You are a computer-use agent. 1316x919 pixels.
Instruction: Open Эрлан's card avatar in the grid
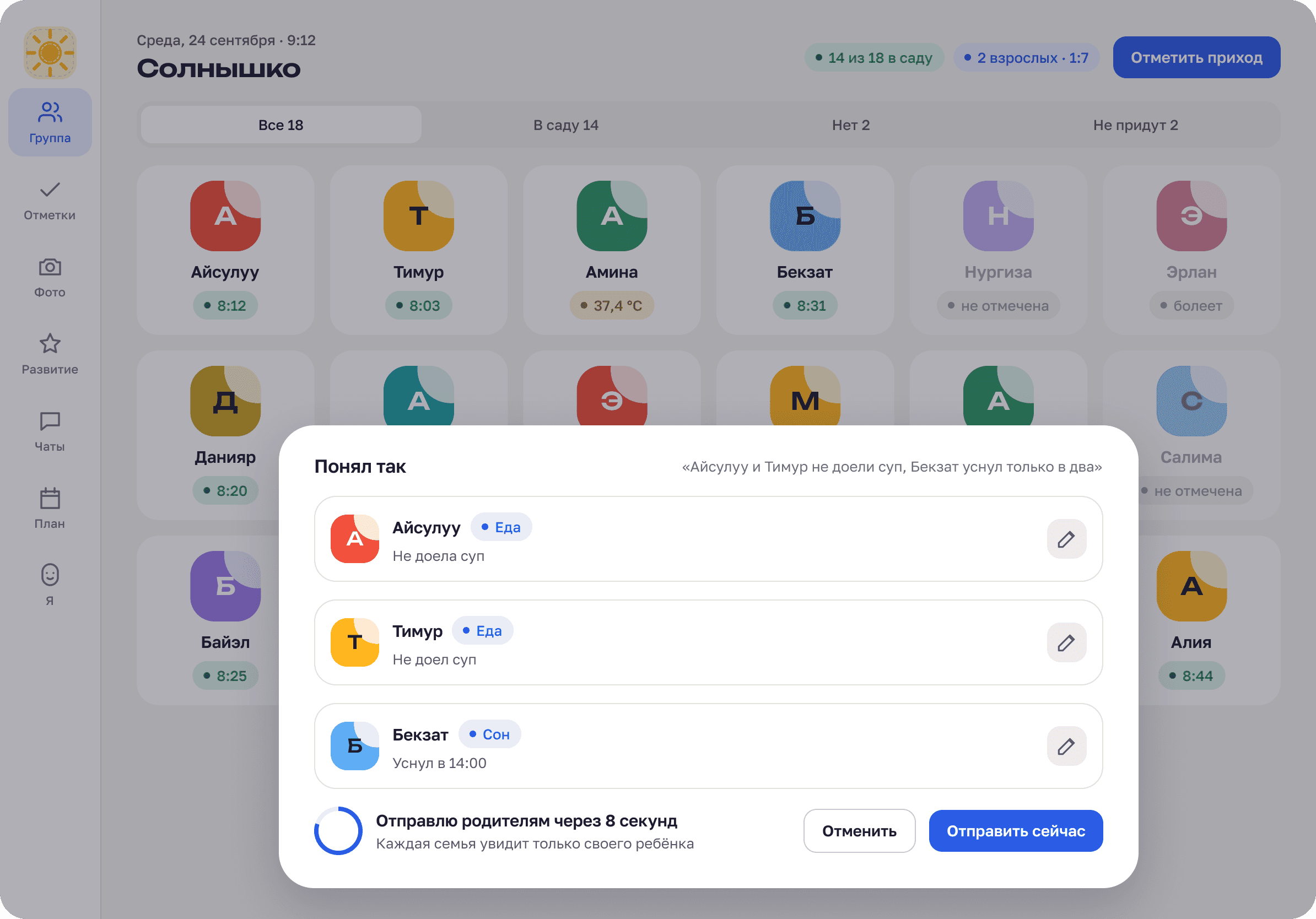[1191, 216]
